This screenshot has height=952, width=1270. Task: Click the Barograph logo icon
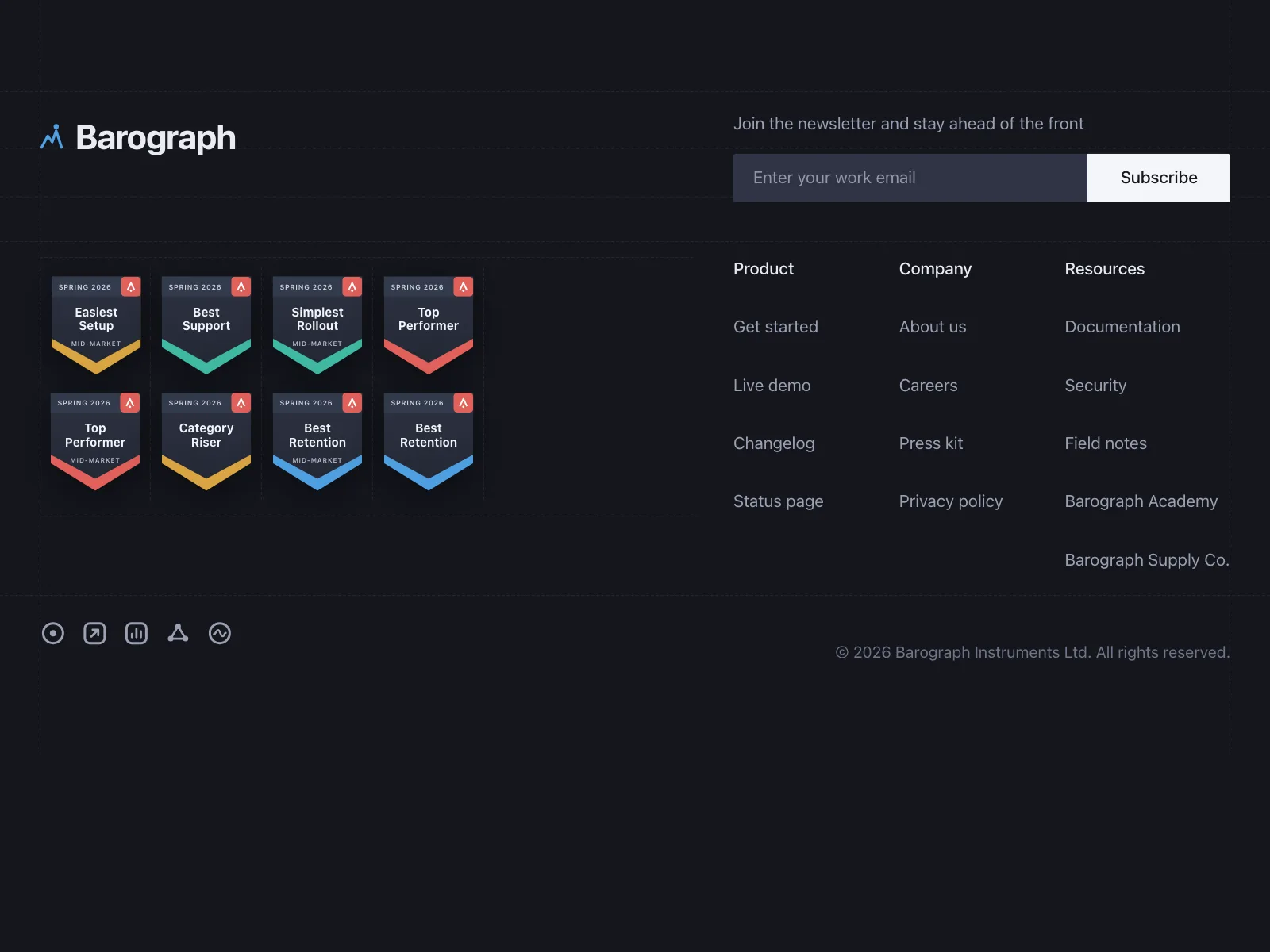[x=52, y=137]
